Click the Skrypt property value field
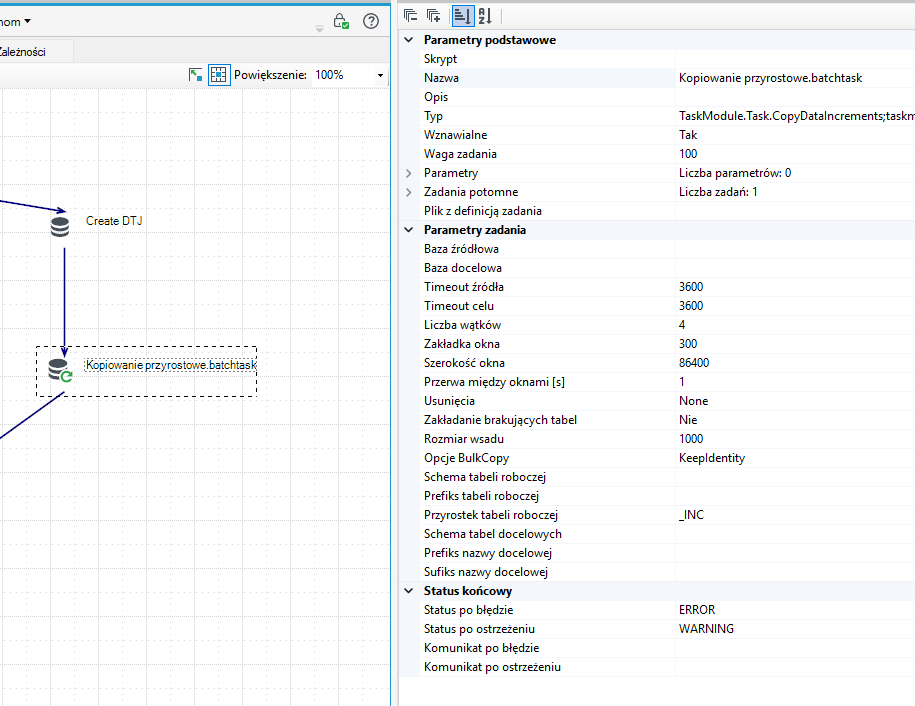915x706 pixels. (795, 59)
